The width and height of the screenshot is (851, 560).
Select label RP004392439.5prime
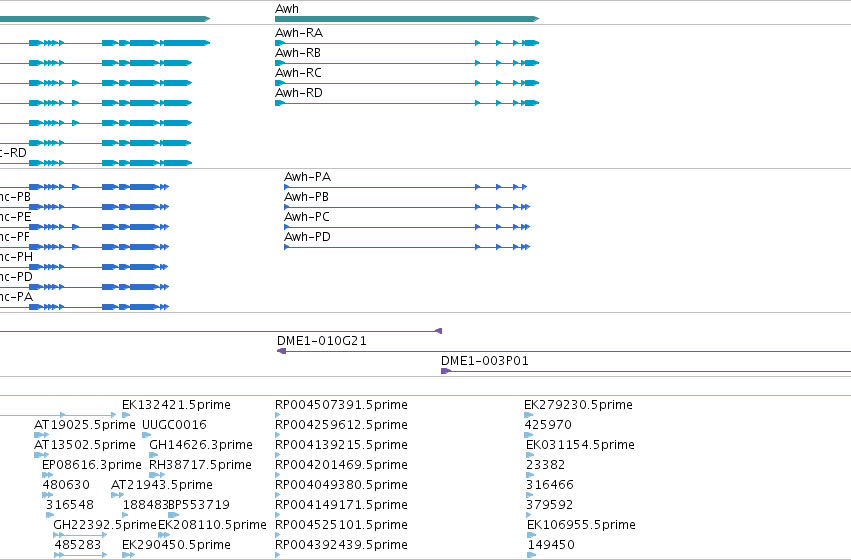coord(341,545)
